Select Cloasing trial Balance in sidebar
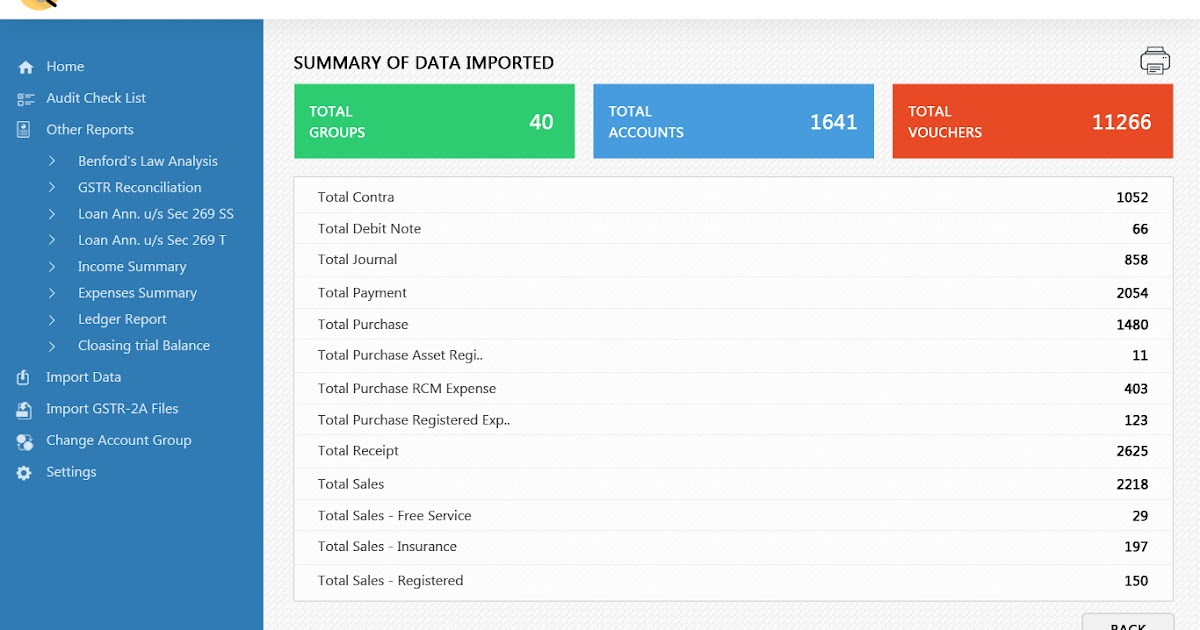The image size is (1200, 630). (144, 345)
